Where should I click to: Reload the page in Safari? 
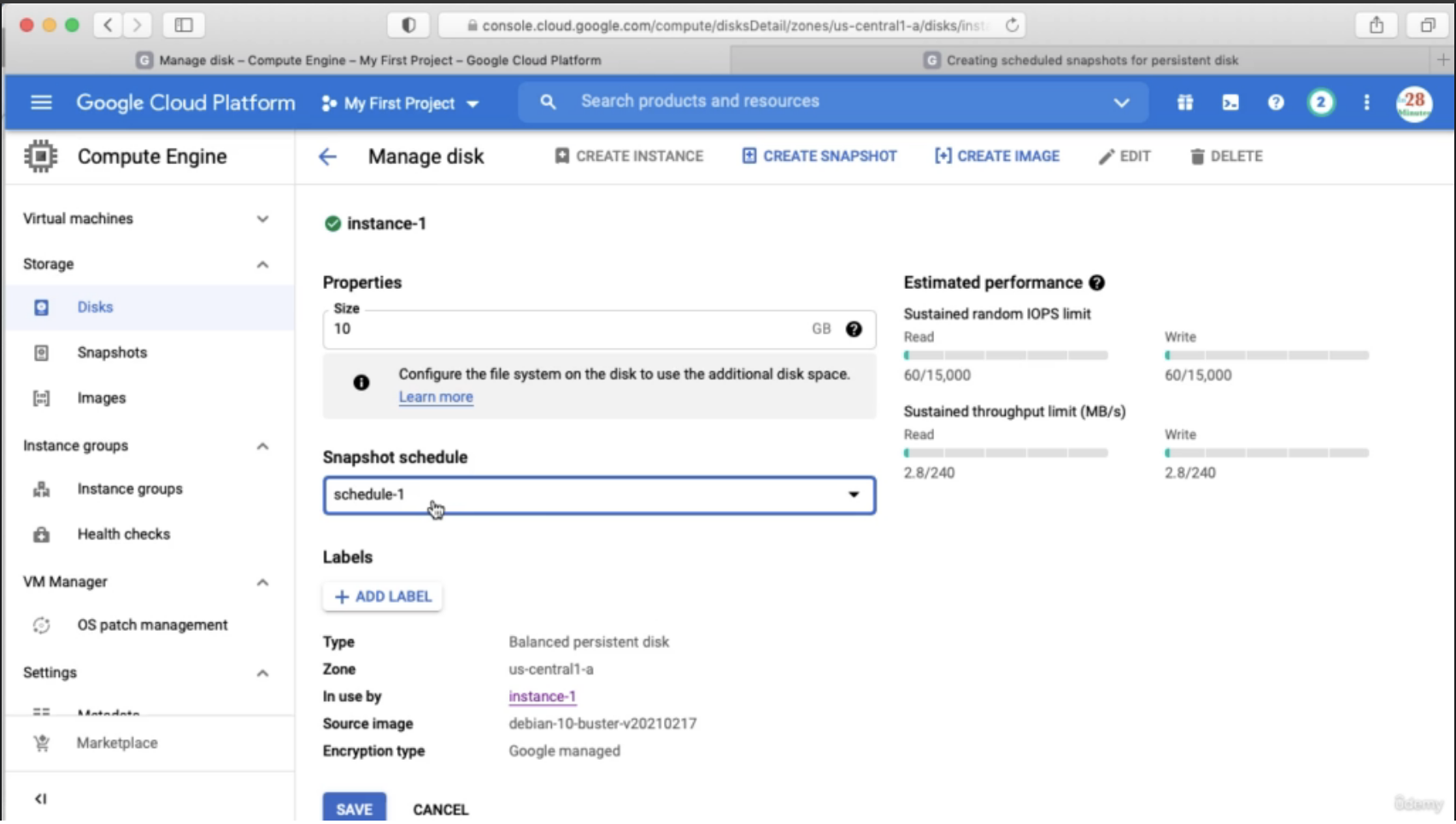[1013, 26]
